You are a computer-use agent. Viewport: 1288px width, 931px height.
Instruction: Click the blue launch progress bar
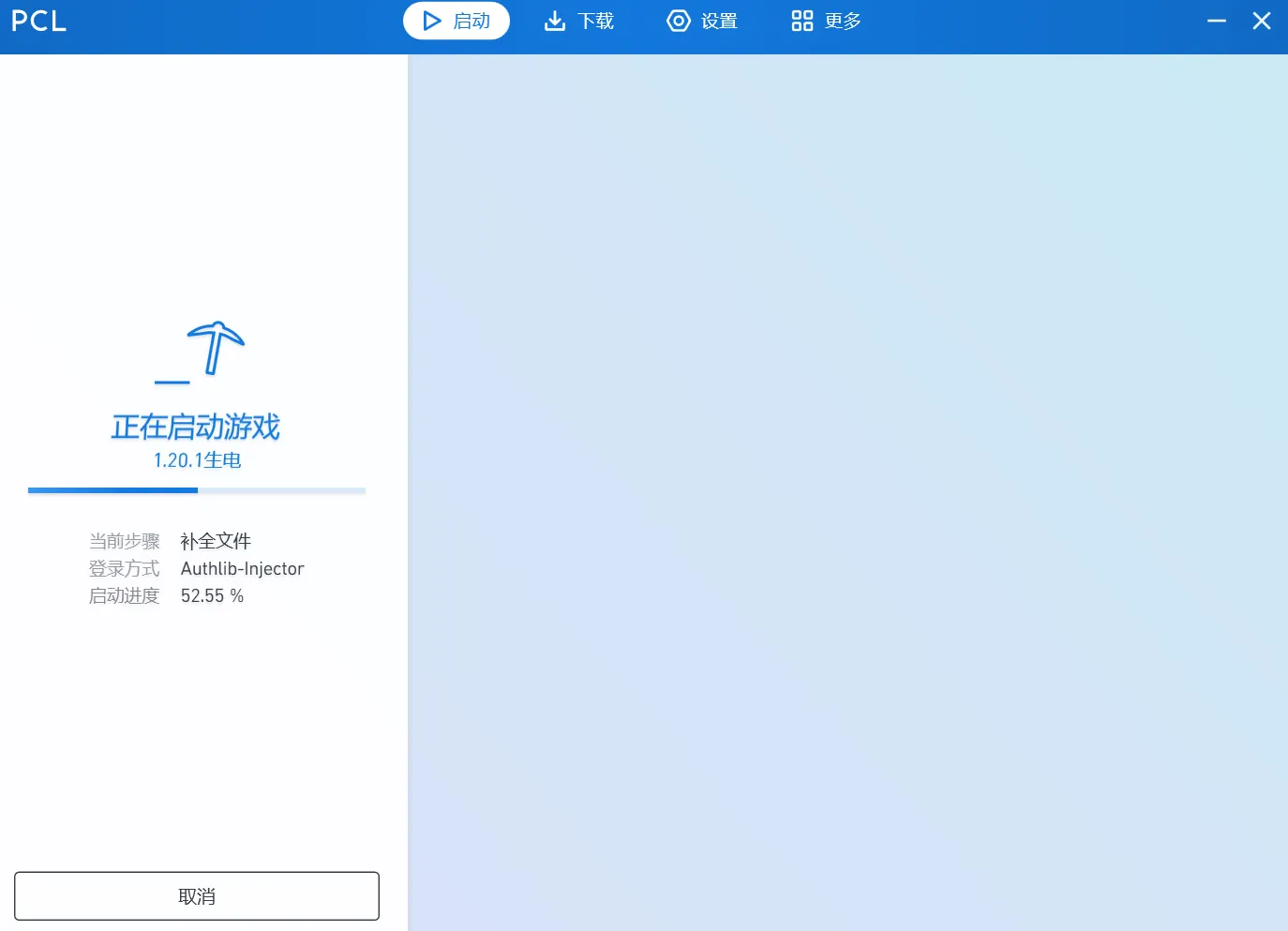point(196,489)
